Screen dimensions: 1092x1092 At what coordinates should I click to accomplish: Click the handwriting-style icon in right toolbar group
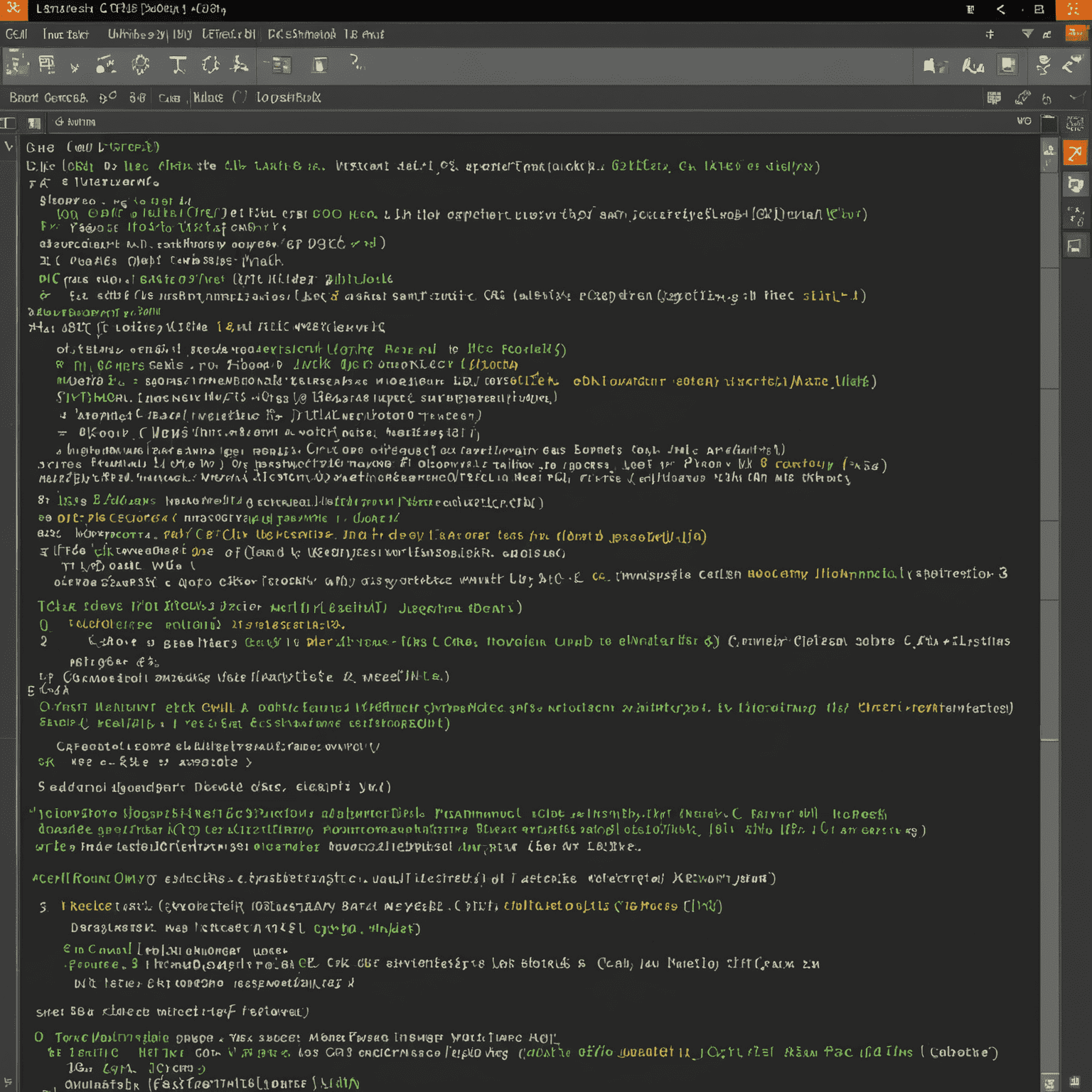click(x=973, y=66)
